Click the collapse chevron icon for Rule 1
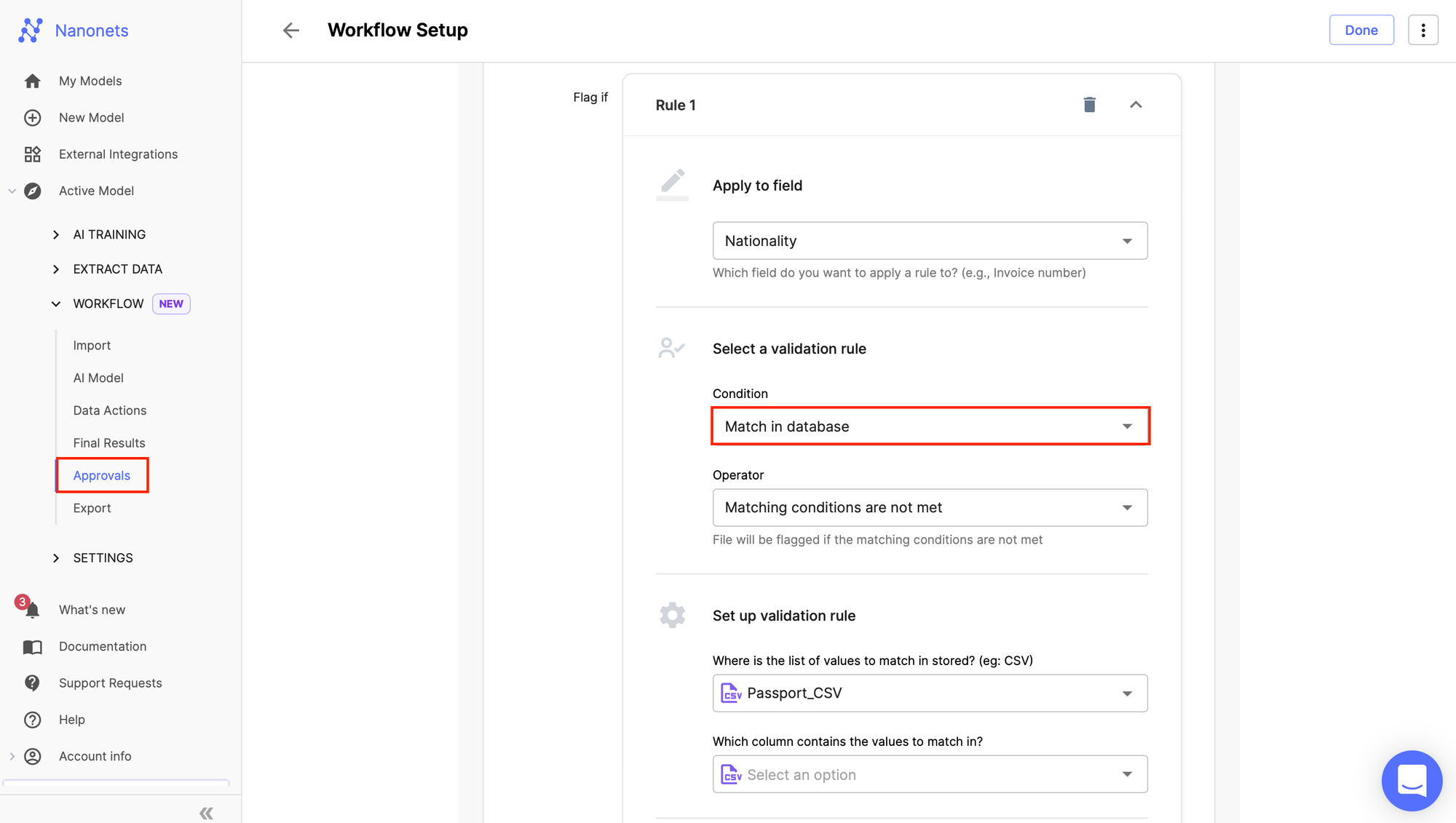The width and height of the screenshot is (1456, 823). (1136, 104)
